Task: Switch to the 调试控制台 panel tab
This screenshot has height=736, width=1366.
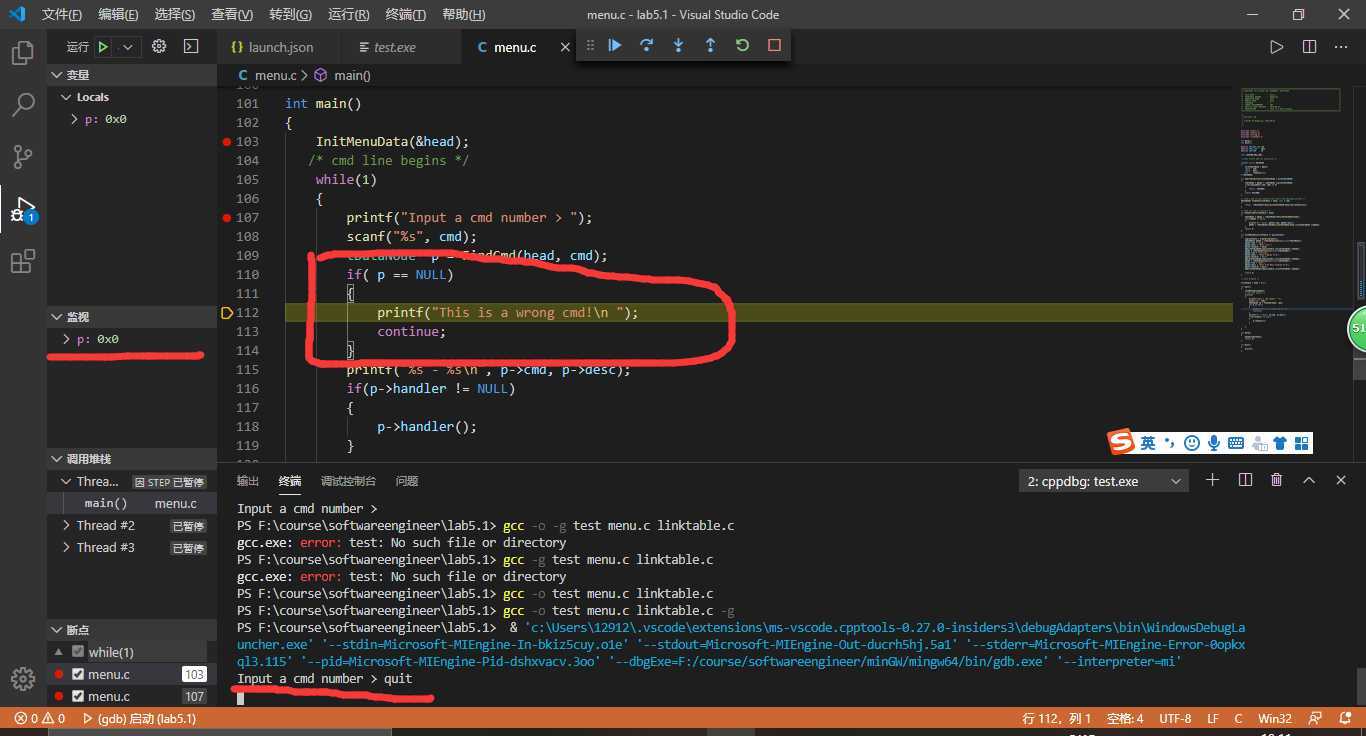Action: [x=348, y=481]
